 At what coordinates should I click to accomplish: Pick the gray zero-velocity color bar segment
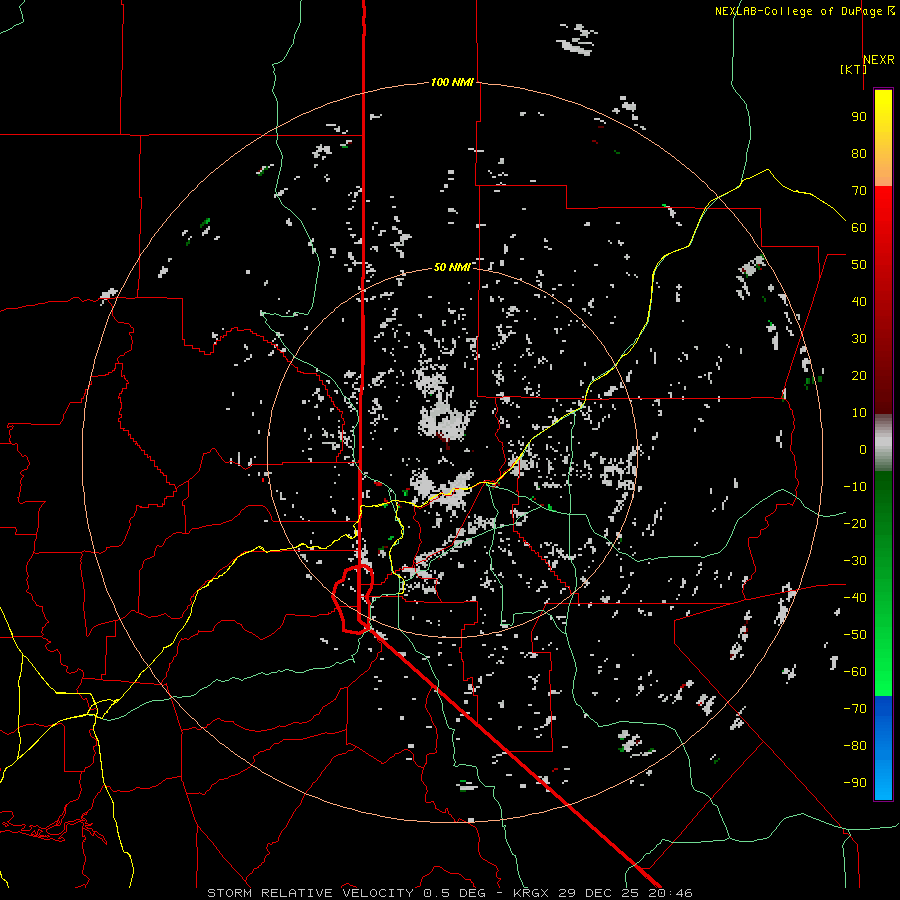(x=883, y=443)
